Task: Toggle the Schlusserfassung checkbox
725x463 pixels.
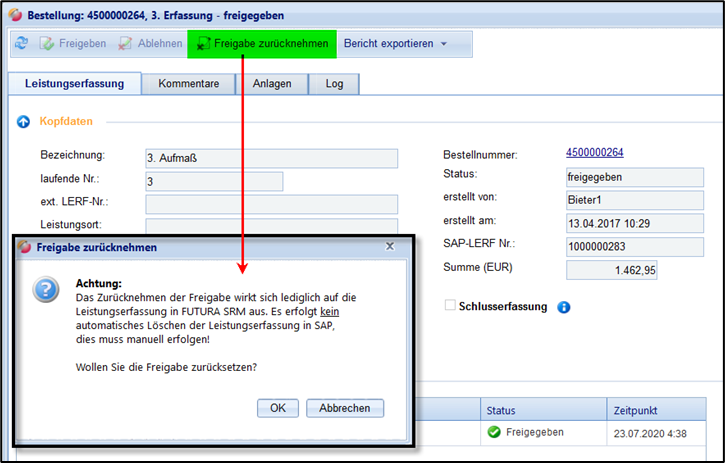Action: click(x=449, y=306)
